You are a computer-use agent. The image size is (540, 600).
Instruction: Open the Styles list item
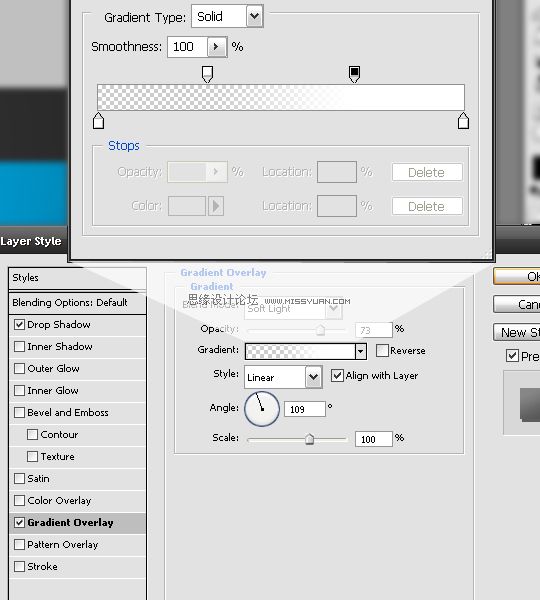point(77,278)
